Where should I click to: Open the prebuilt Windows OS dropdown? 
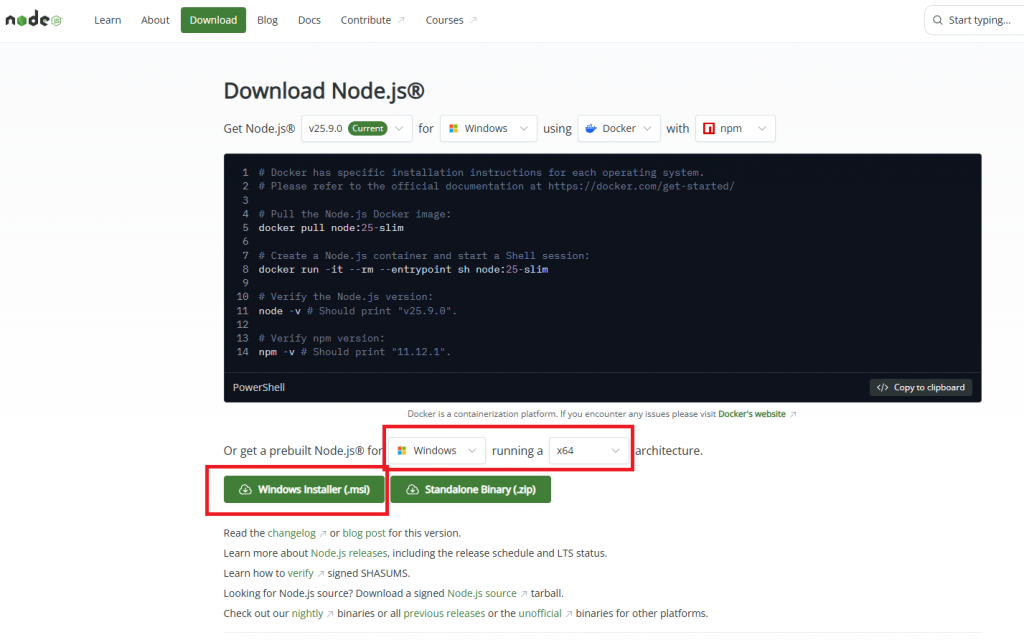click(437, 451)
